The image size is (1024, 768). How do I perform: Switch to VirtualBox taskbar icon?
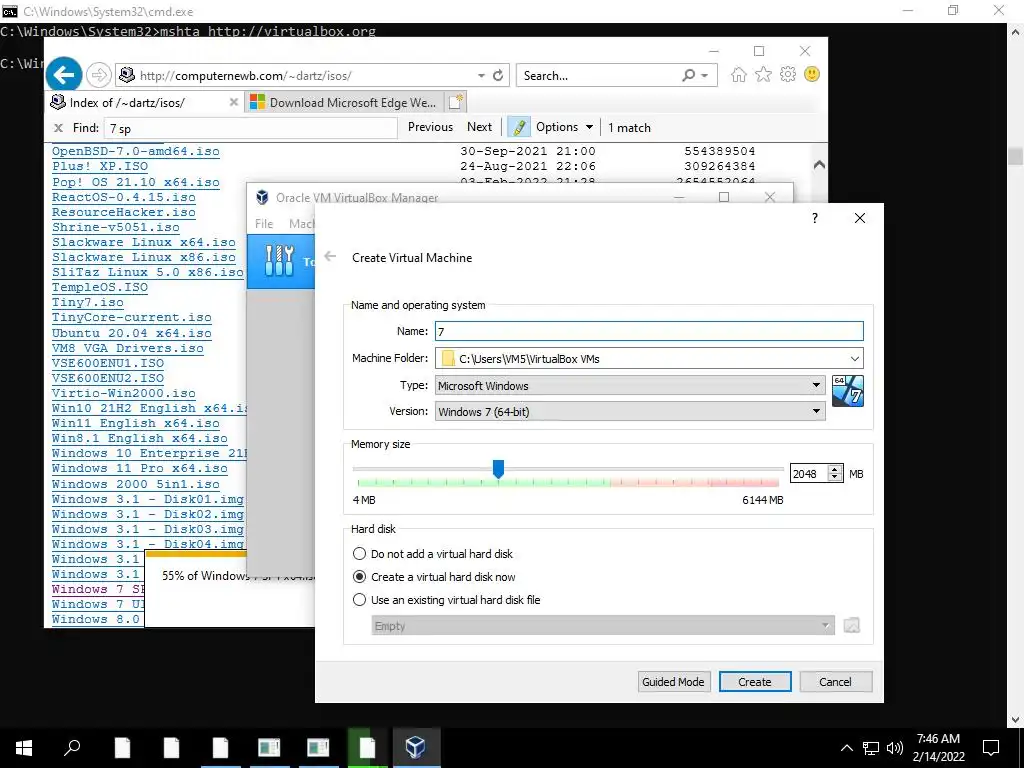click(415, 748)
